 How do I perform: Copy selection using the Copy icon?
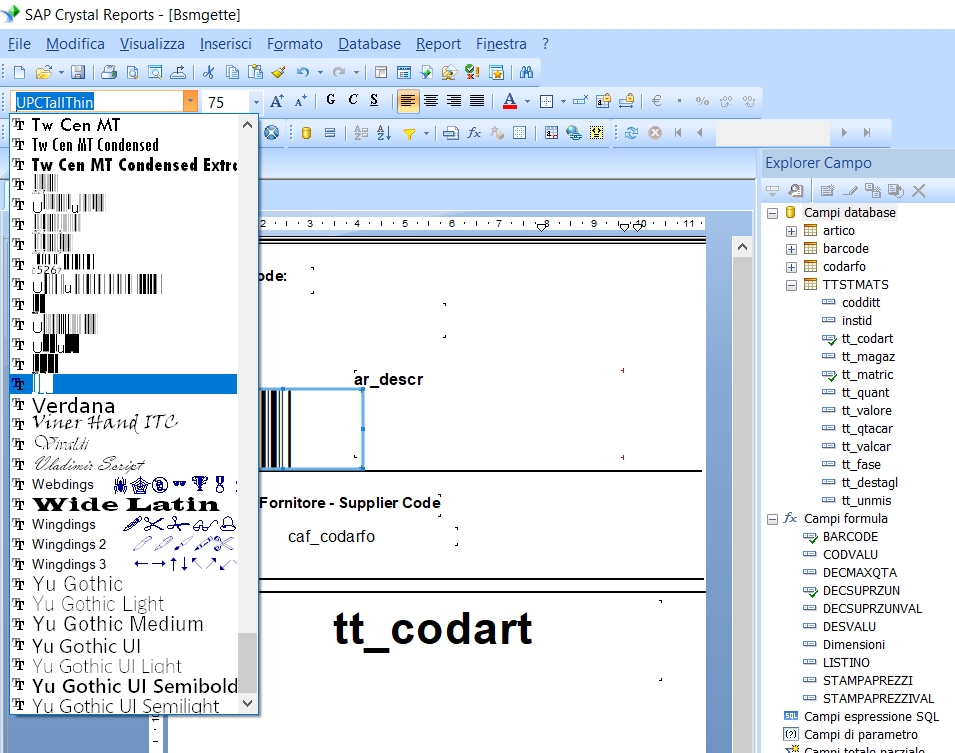tap(232, 72)
